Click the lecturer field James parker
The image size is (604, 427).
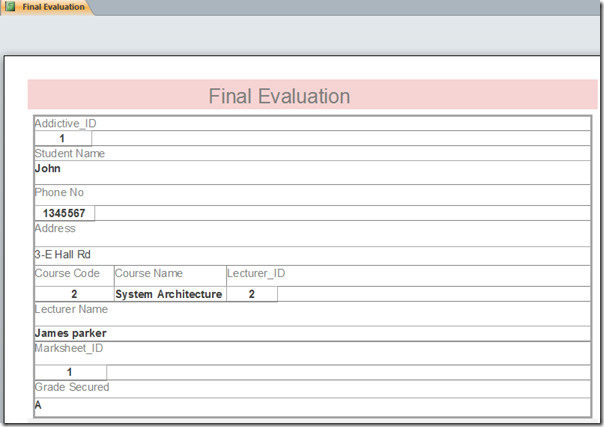312,333
